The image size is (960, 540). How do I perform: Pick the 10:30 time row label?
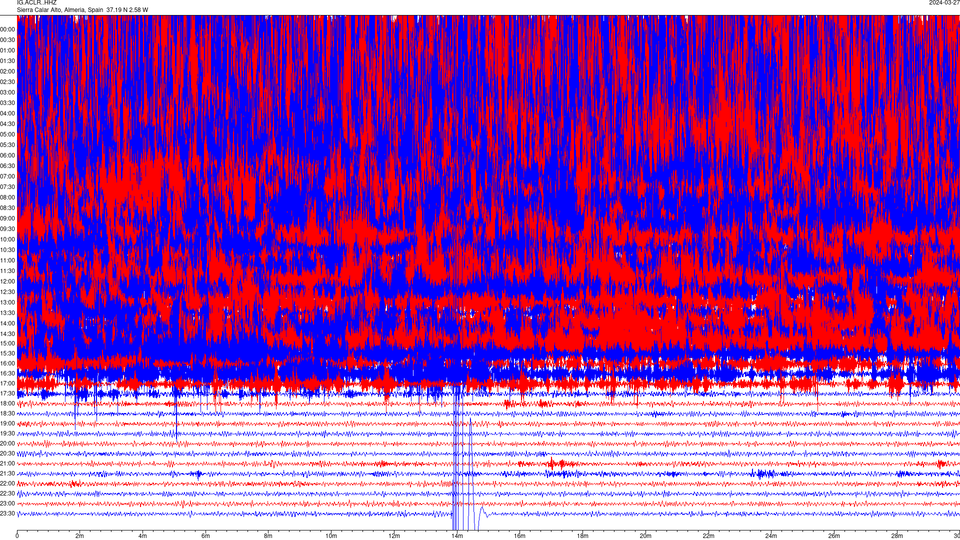coord(7,250)
